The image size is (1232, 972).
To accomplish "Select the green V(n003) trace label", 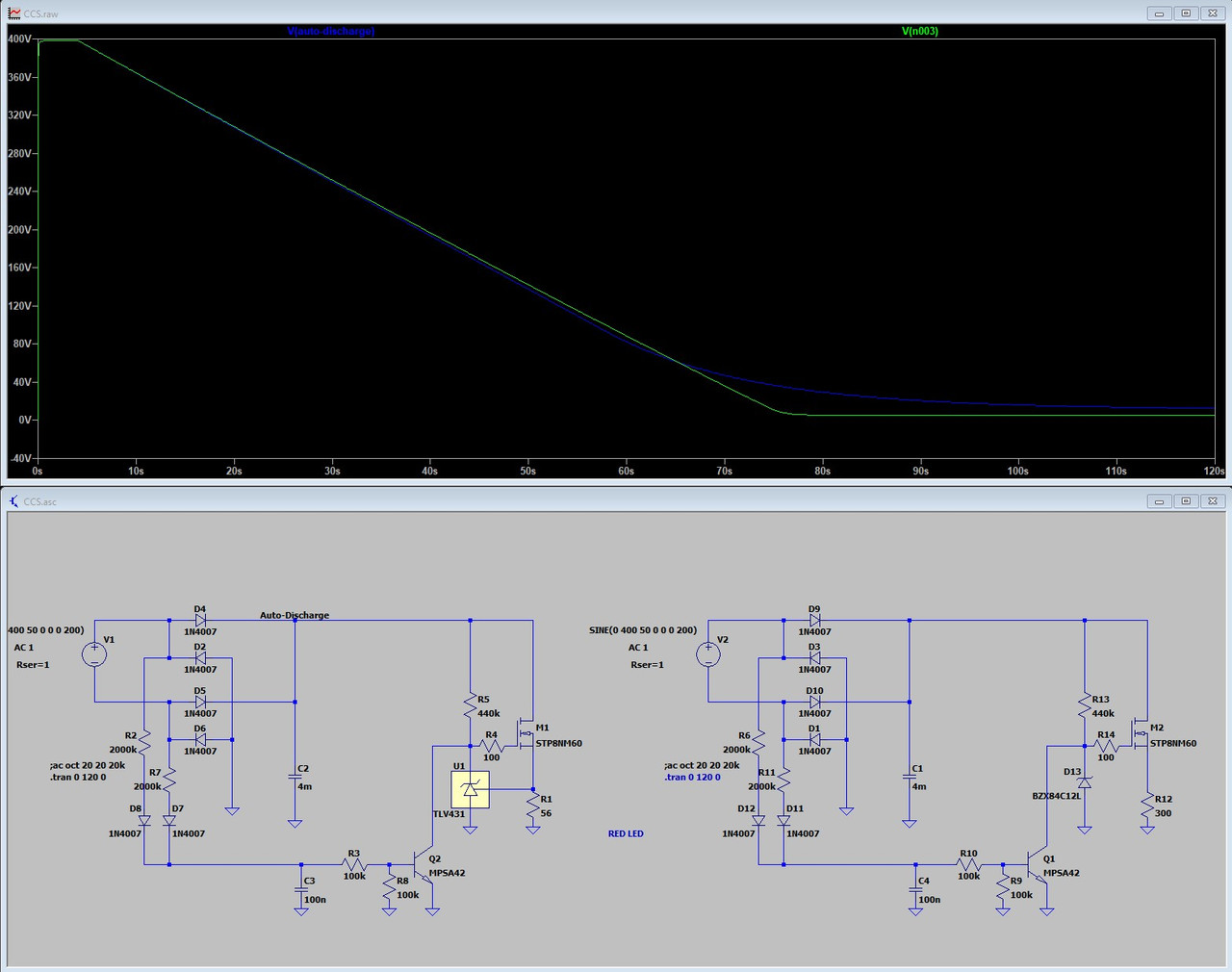I will click(x=919, y=31).
